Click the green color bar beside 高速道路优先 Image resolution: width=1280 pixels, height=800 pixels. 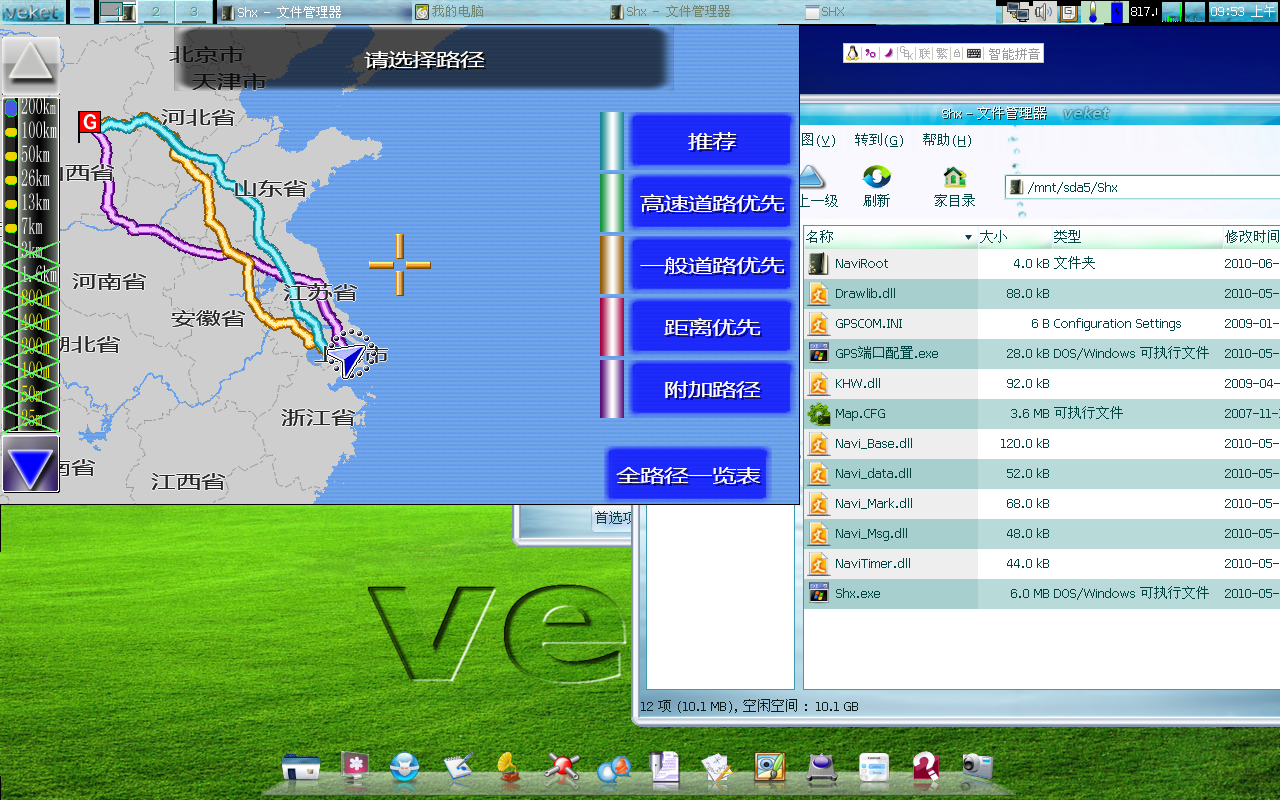(x=611, y=203)
